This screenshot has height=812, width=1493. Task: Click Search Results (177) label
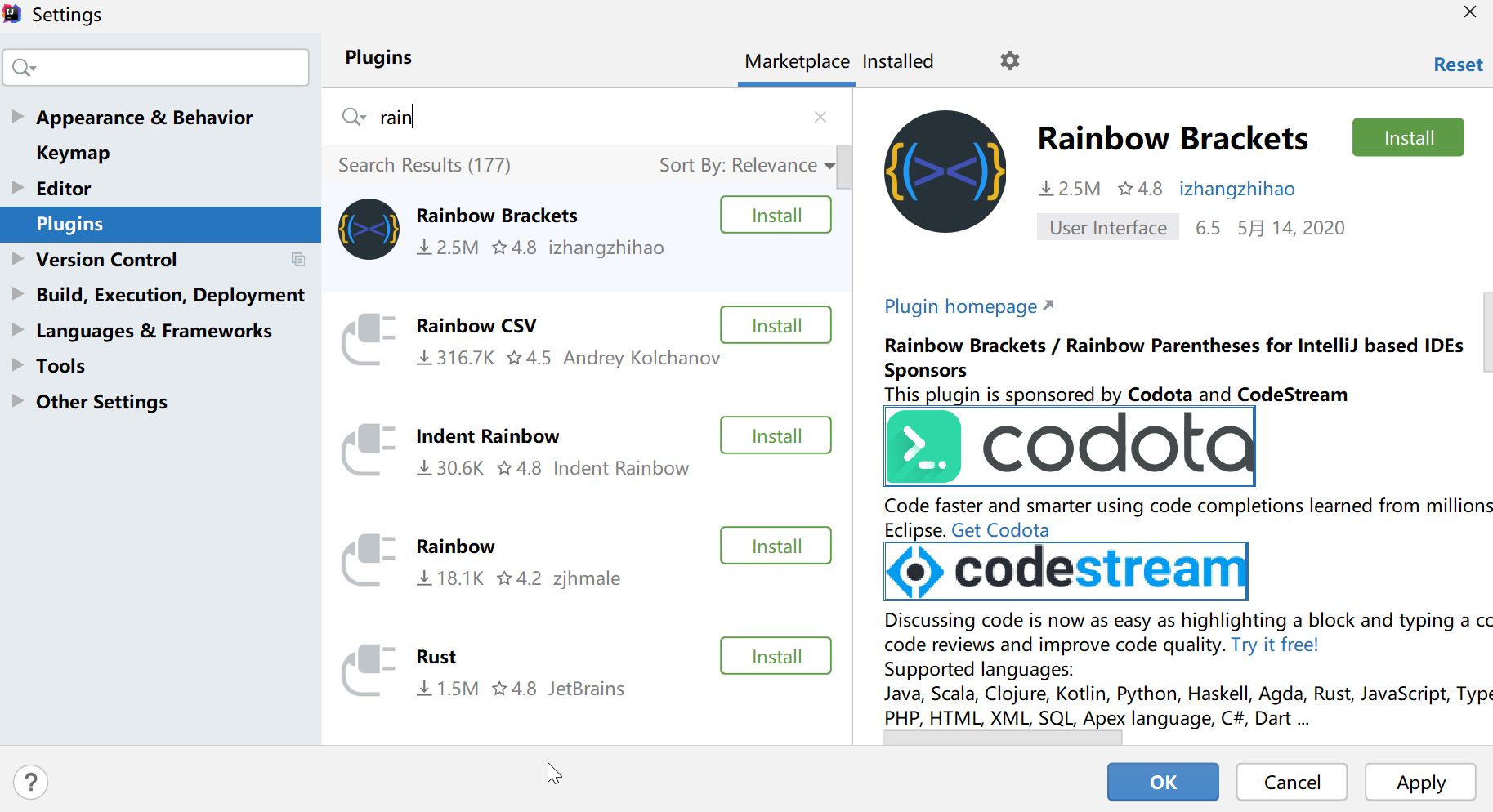tap(424, 165)
